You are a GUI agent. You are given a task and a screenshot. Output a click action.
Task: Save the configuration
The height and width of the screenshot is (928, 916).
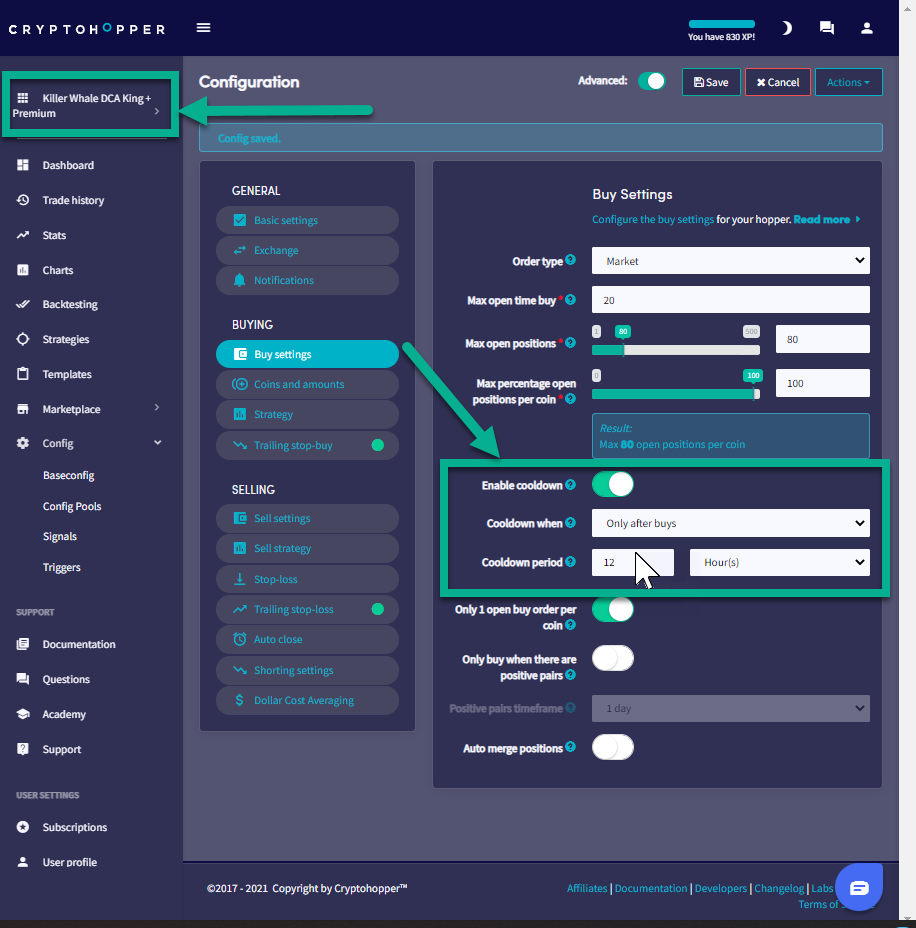point(711,82)
